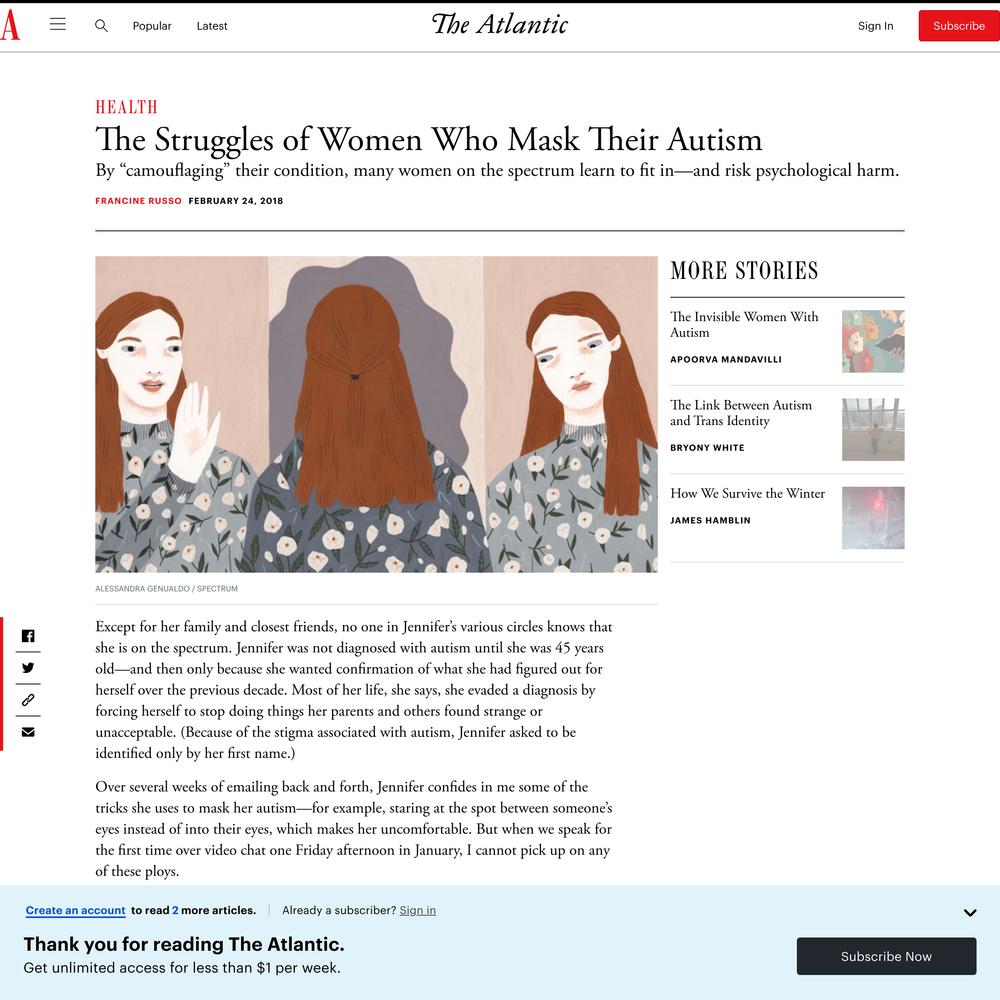
Task: Click the red Subscribe button
Action: [x=959, y=26]
